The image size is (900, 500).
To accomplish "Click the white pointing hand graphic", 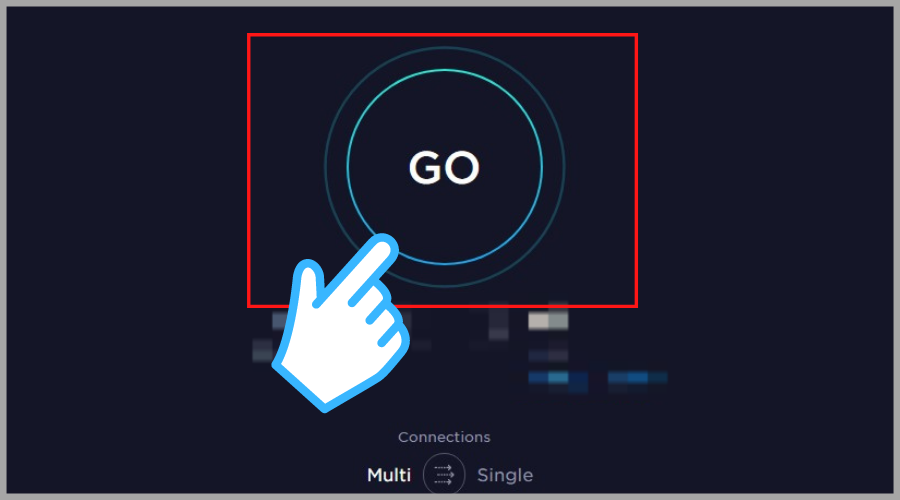I will coord(340,324).
